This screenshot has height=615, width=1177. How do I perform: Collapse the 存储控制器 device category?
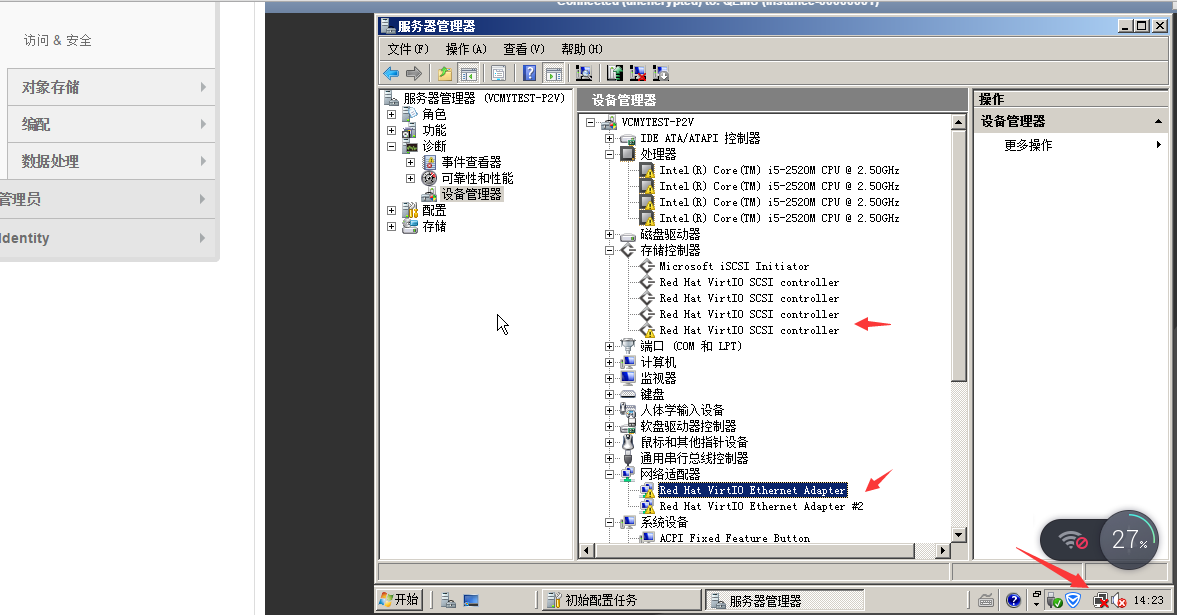610,251
